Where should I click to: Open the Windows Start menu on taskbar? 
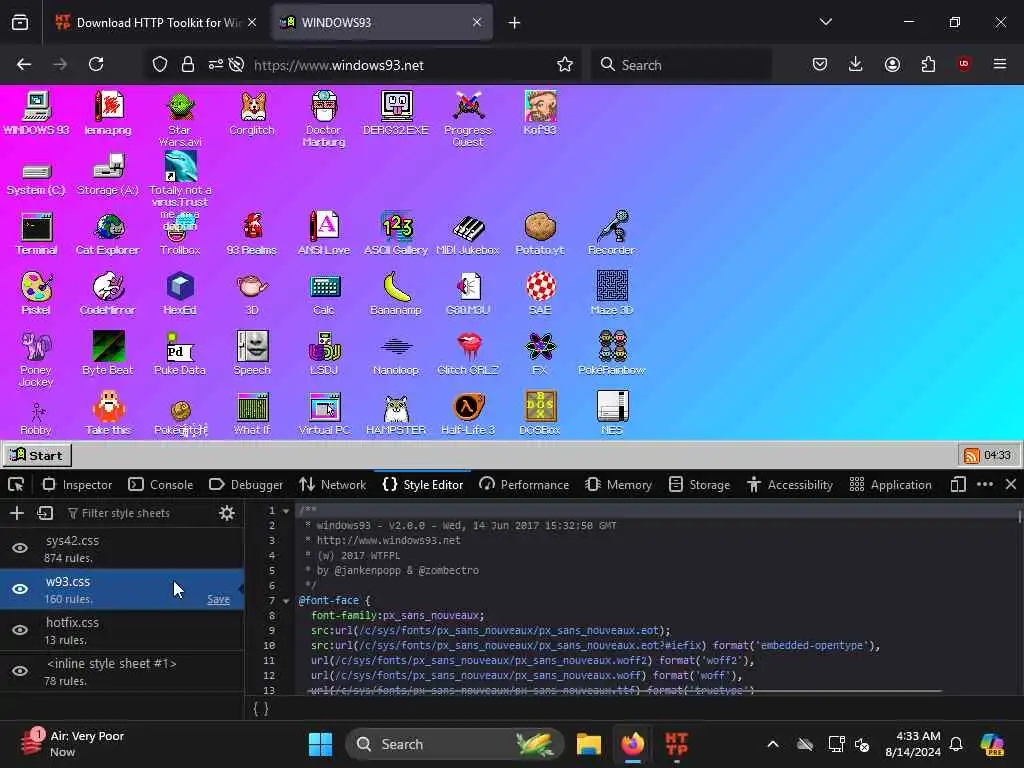pos(320,744)
